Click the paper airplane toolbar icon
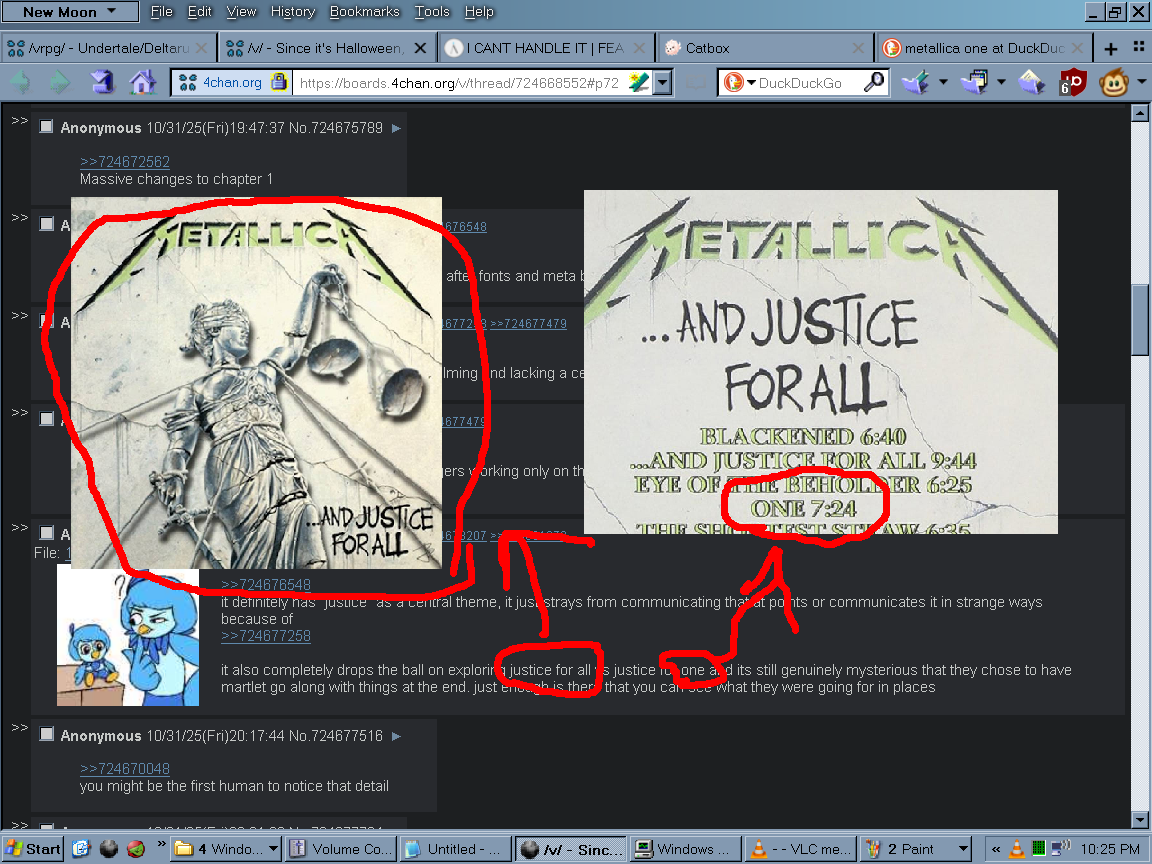1152x864 pixels. click(1032, 82)
